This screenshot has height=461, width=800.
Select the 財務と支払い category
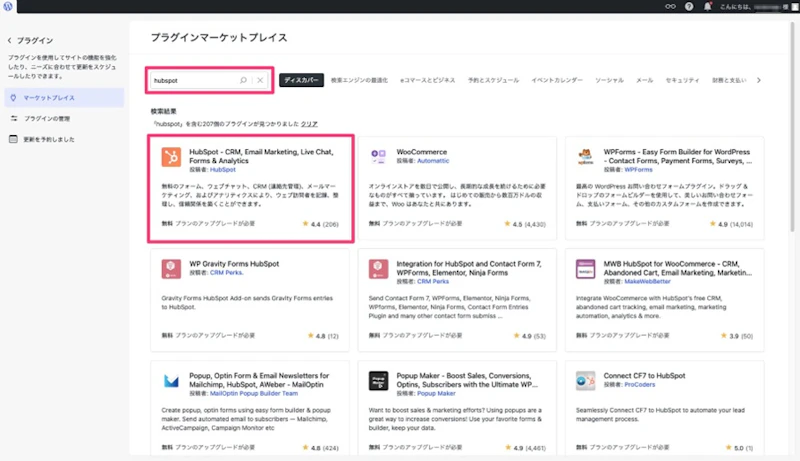pos(729,80)
